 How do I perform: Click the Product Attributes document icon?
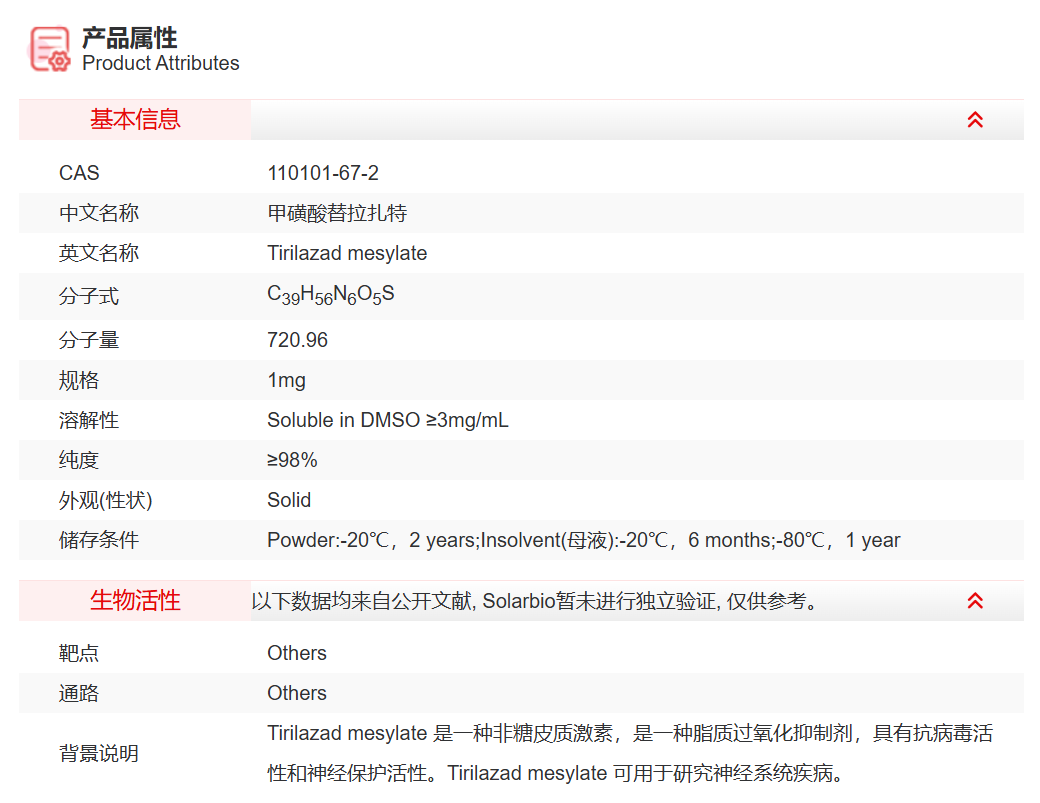[x=50, y=49]
